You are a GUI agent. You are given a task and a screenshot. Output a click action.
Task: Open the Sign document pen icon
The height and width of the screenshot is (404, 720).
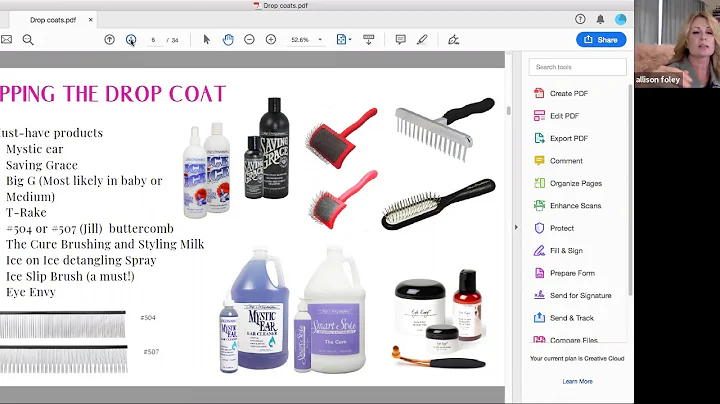tap(454, 40)
